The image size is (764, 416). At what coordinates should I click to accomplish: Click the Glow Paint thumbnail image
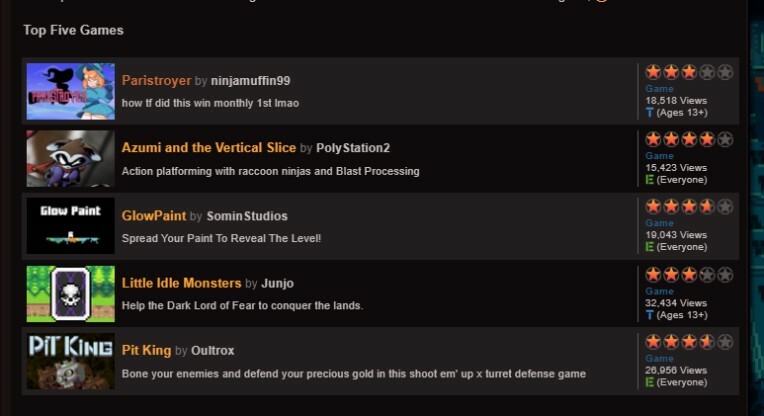click(x=71, y=226)
